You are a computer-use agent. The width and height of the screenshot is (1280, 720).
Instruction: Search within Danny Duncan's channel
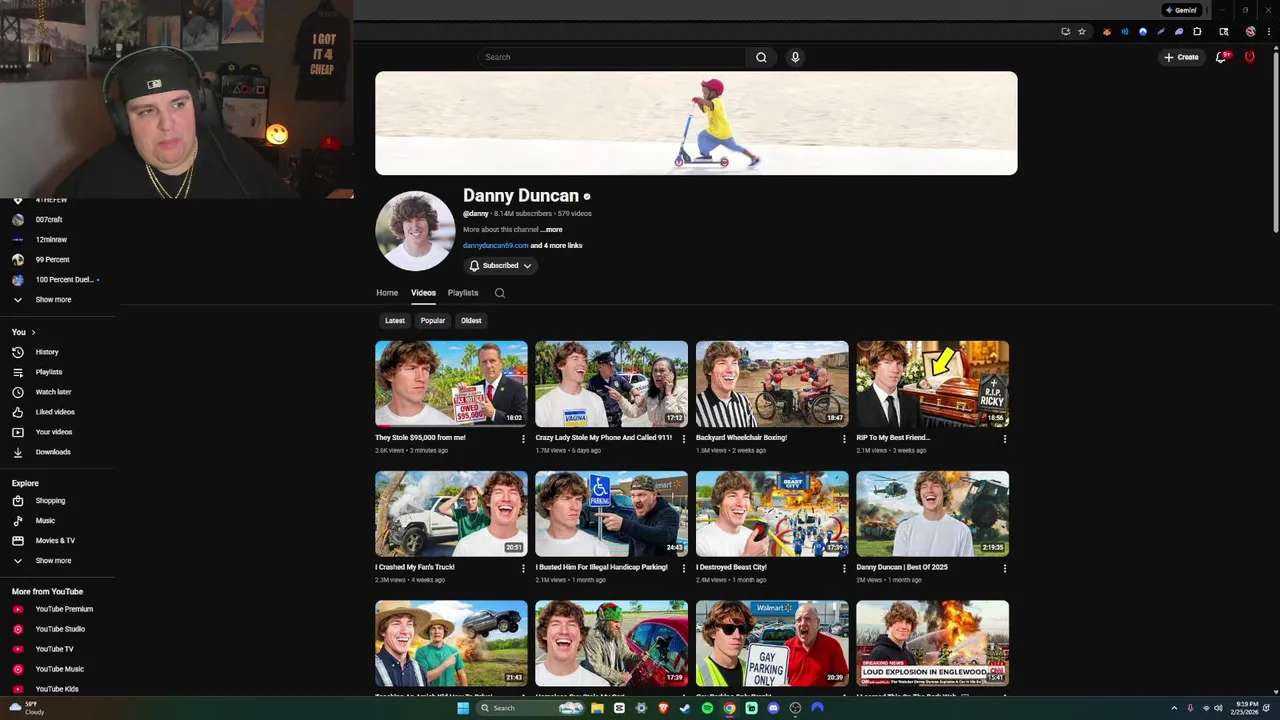(x=500, y=293)
